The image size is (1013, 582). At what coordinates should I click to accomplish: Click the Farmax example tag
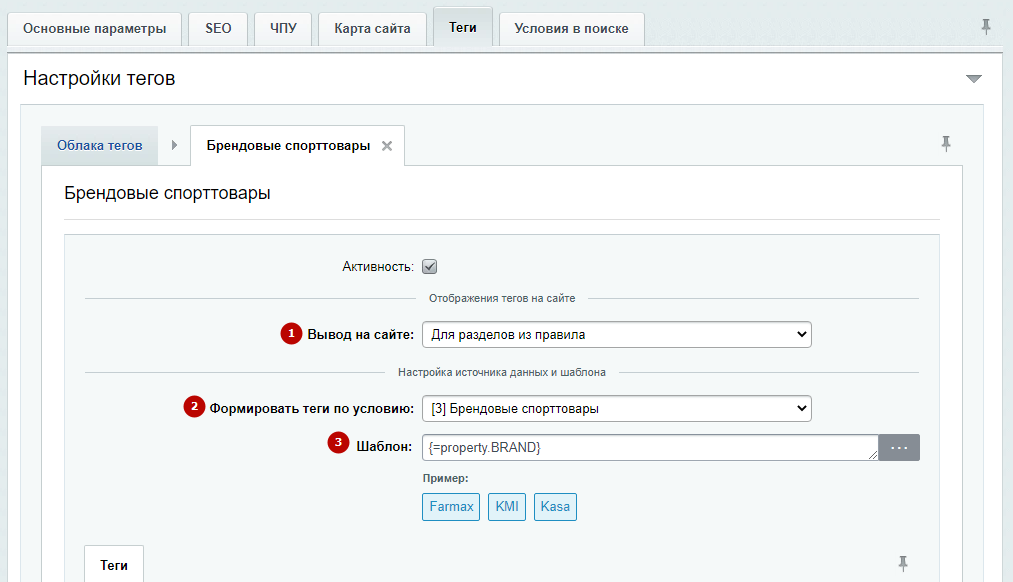point(451,506)
